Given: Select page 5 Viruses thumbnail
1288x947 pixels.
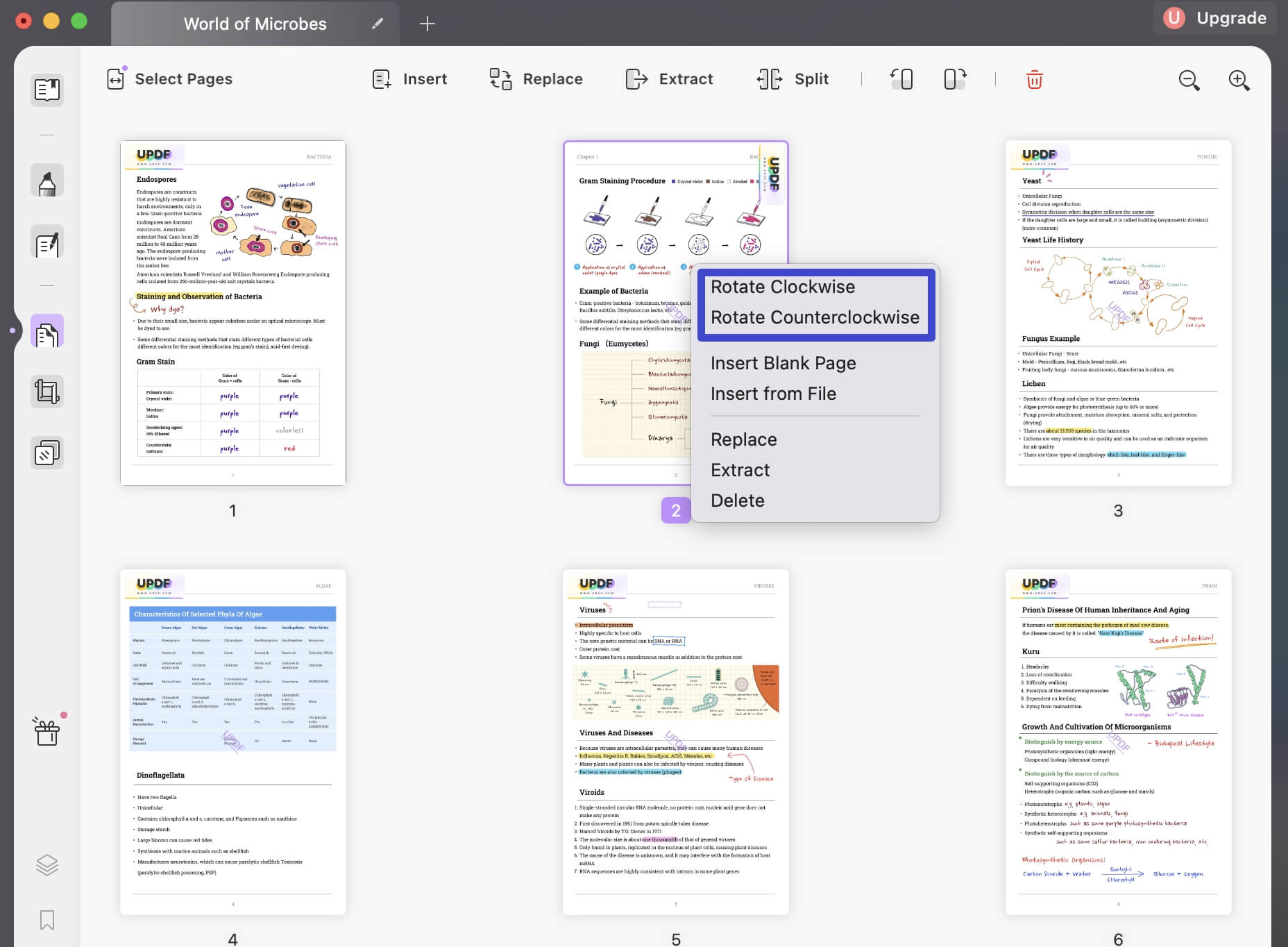Looking at the screenshot, I should pos(675,741).
